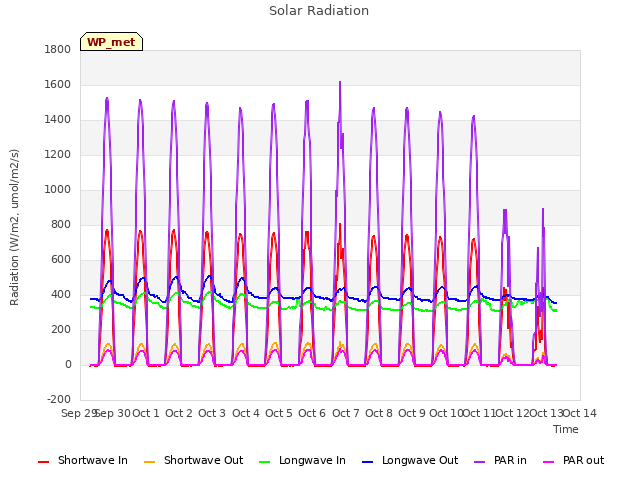
Task: Toggle Longwave Out legend entry
Action: (410, 460)
